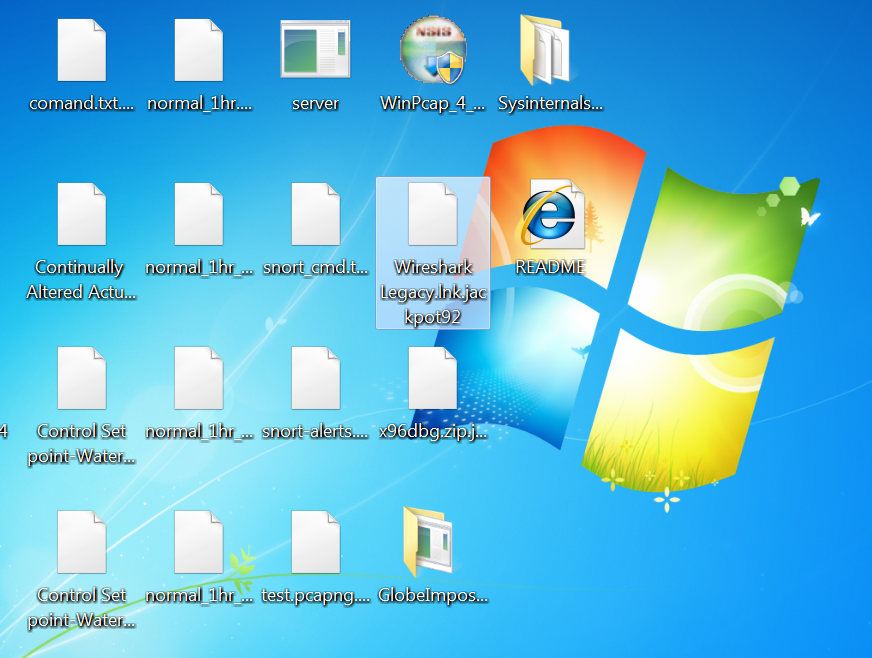Viewport: 872px width, 658px height.
Task: Select normal_1hr file beside test.pcapng
Action: pyautogui.click(x=198, y=542)
